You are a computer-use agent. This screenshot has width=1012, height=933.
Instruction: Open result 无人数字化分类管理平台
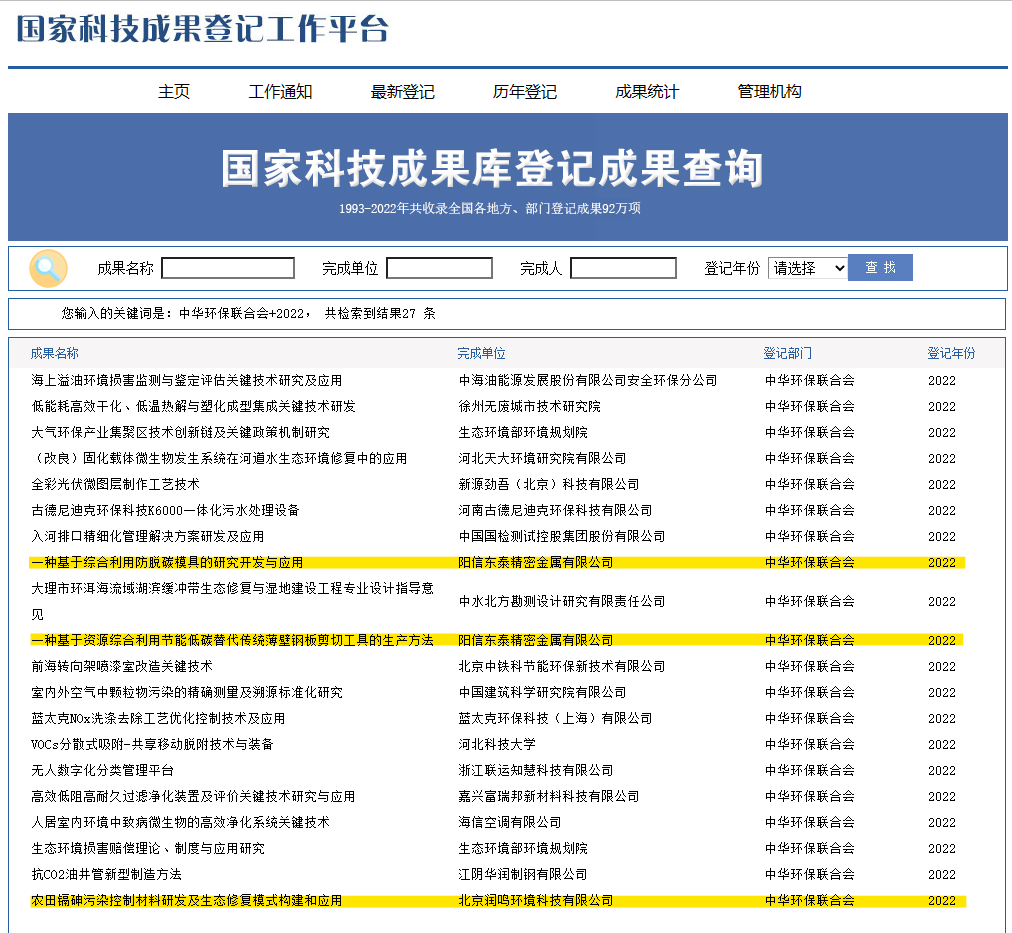pyautogui.click(x=103, y=770)
